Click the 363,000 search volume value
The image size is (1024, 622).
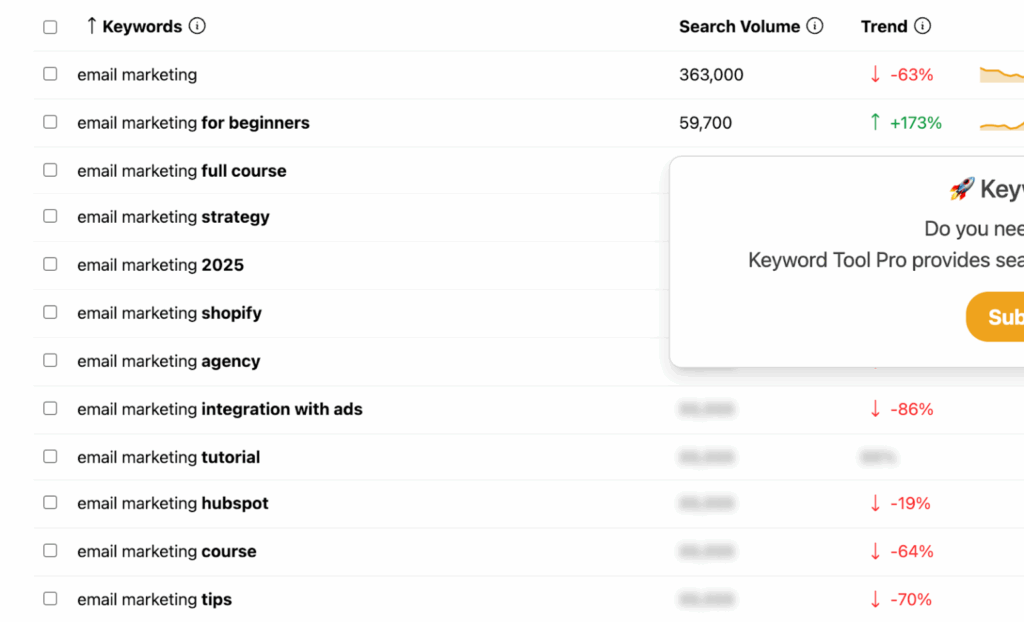711,74
